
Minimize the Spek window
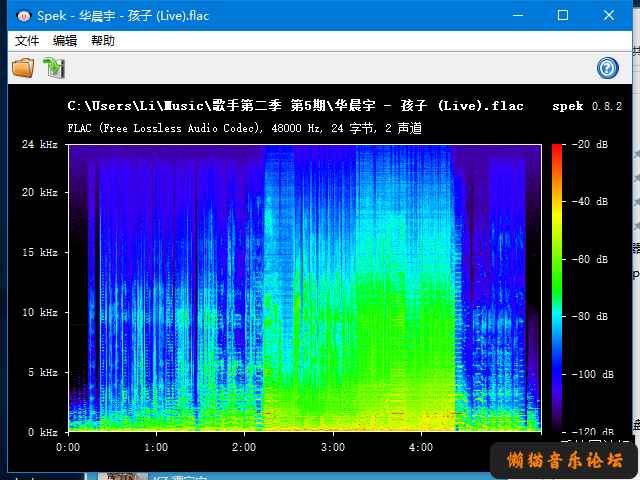518,16
